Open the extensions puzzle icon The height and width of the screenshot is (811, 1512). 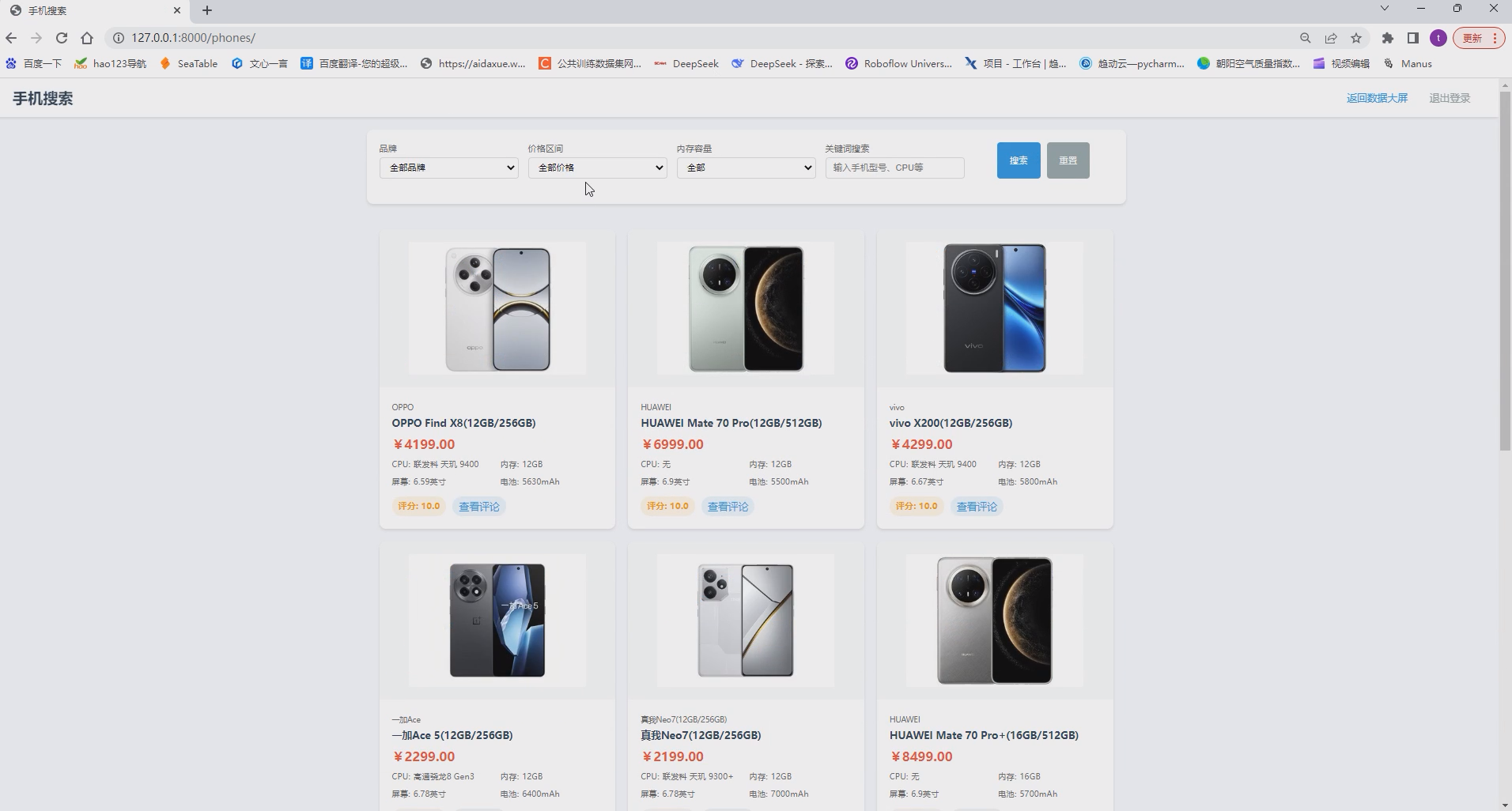(x=1388, y=38)
